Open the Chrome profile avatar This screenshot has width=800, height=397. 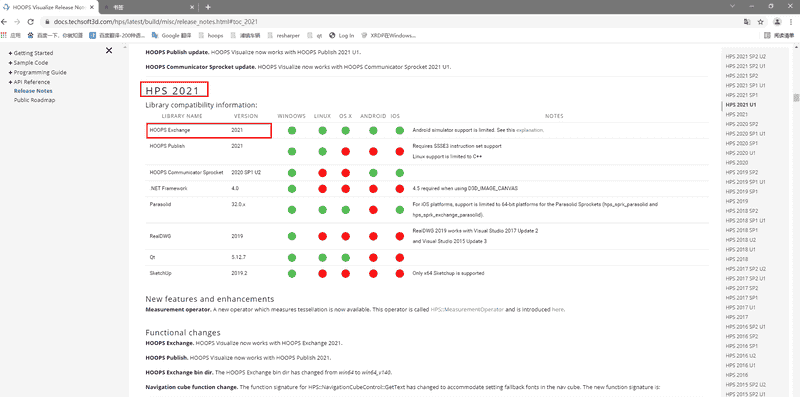777,22
